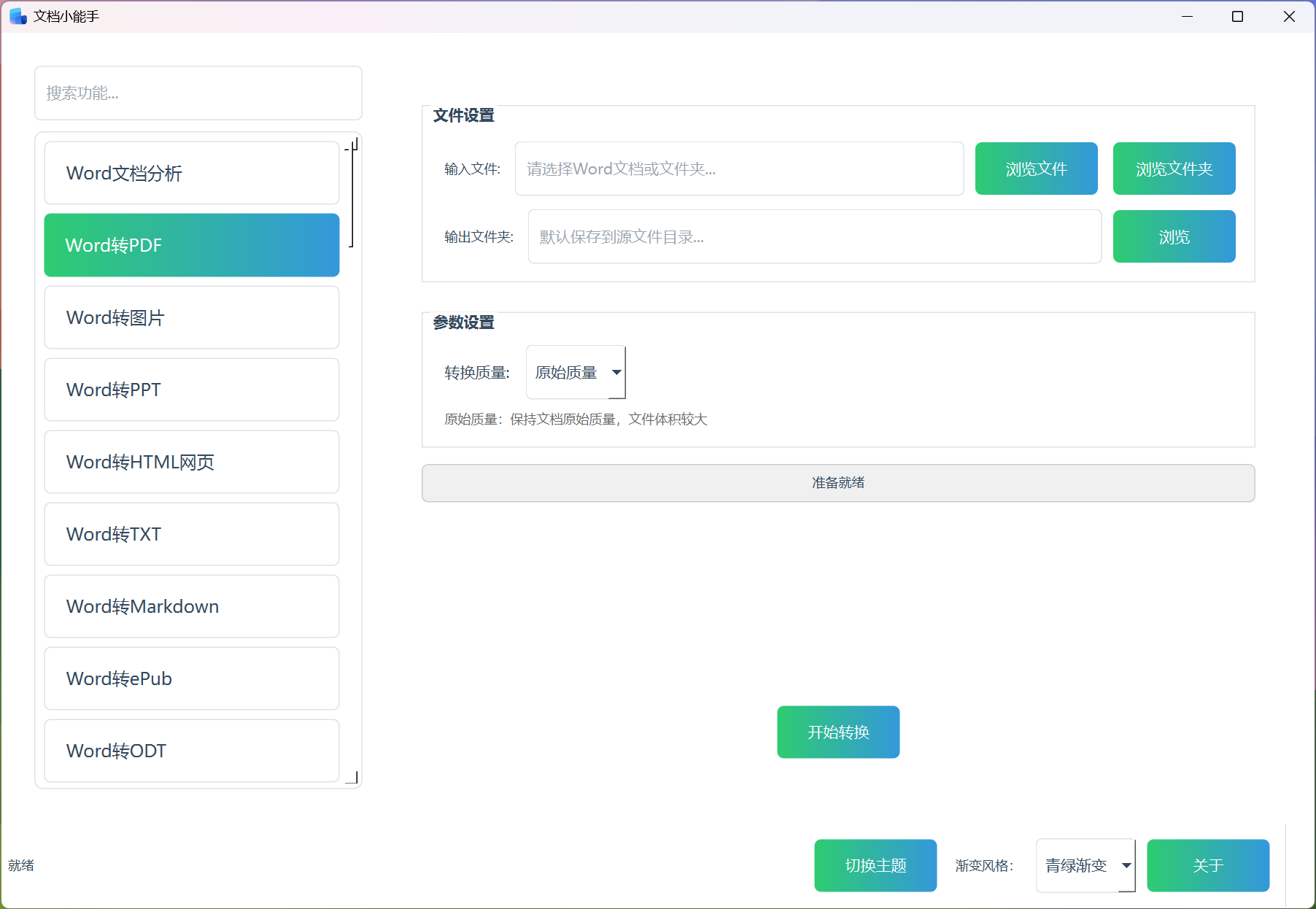Select Word转PDF in the function list

coord(191,245)
